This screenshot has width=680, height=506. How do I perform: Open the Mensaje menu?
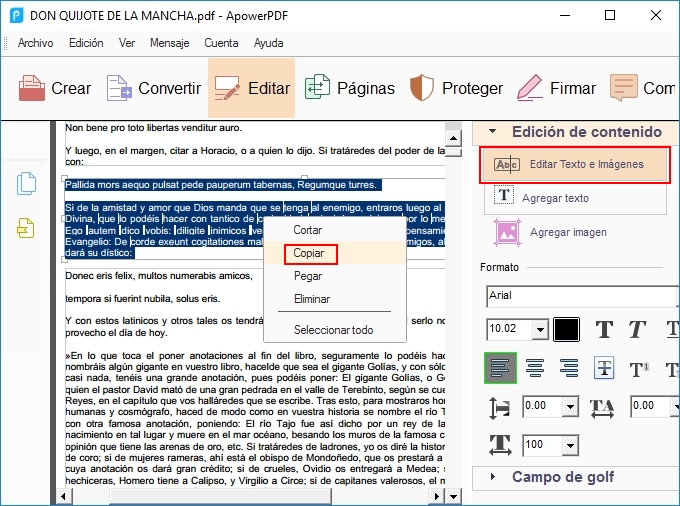pos(170,43)
